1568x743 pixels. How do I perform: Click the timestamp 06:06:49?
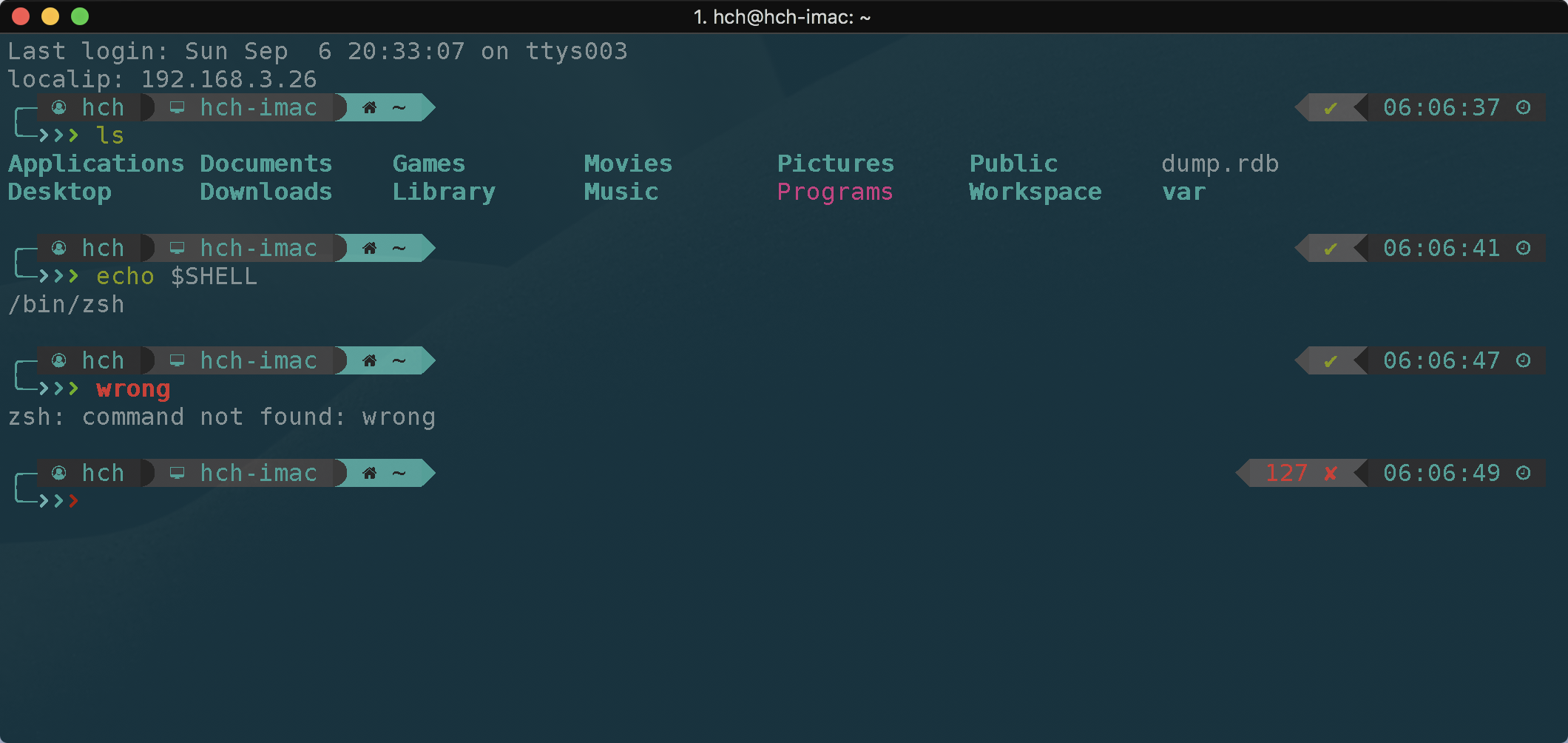(x=1442, y=473)
